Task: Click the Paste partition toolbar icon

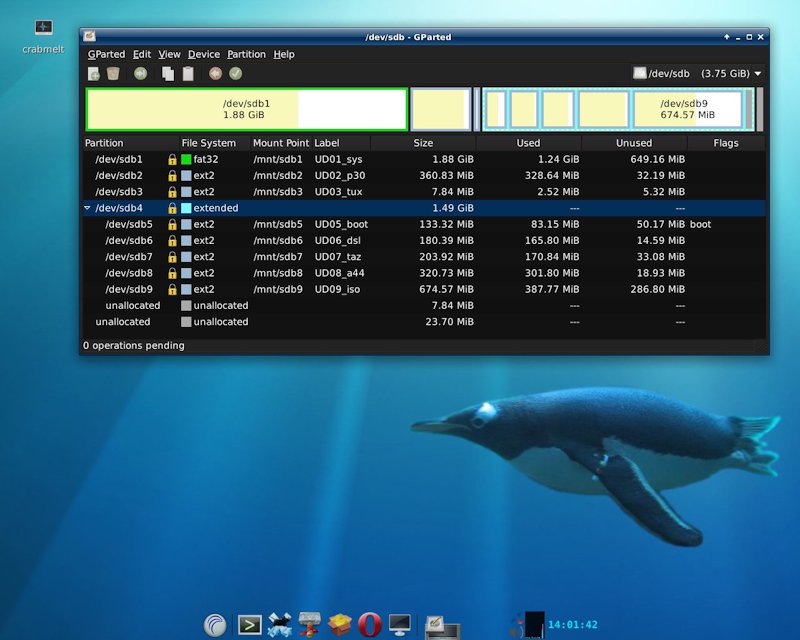Action: [187, 73]
